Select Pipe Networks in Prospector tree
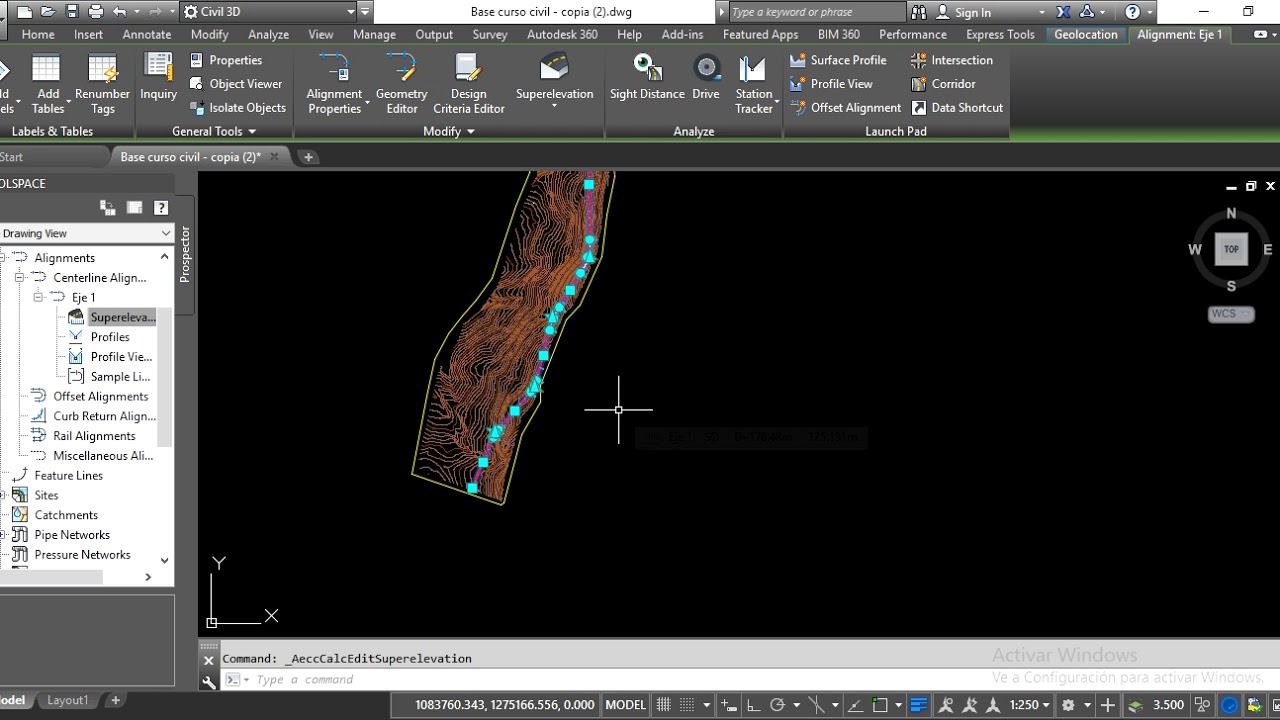This screenshot has width=1280, height=720. point(72,535)
